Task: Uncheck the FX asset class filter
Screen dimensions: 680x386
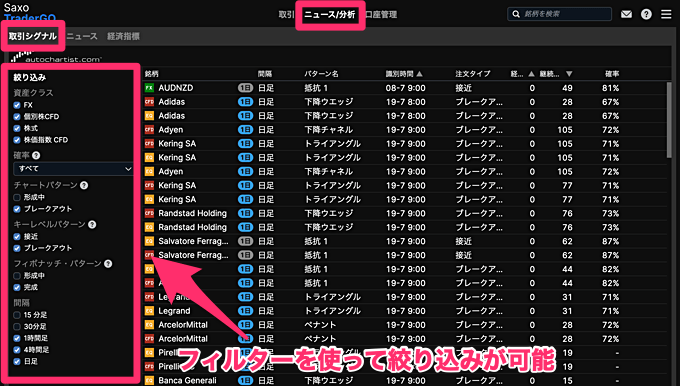Action: click(17, 105)
